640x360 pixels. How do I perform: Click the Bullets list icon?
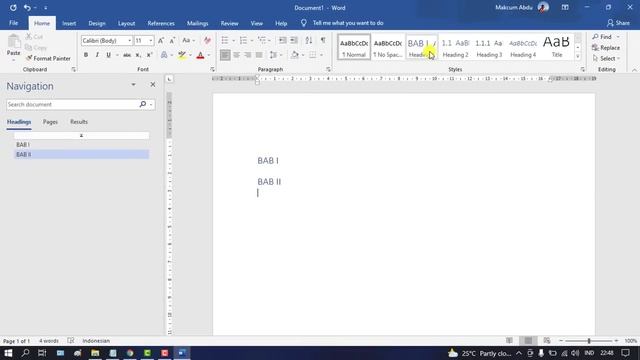click(x=225, y=40)
